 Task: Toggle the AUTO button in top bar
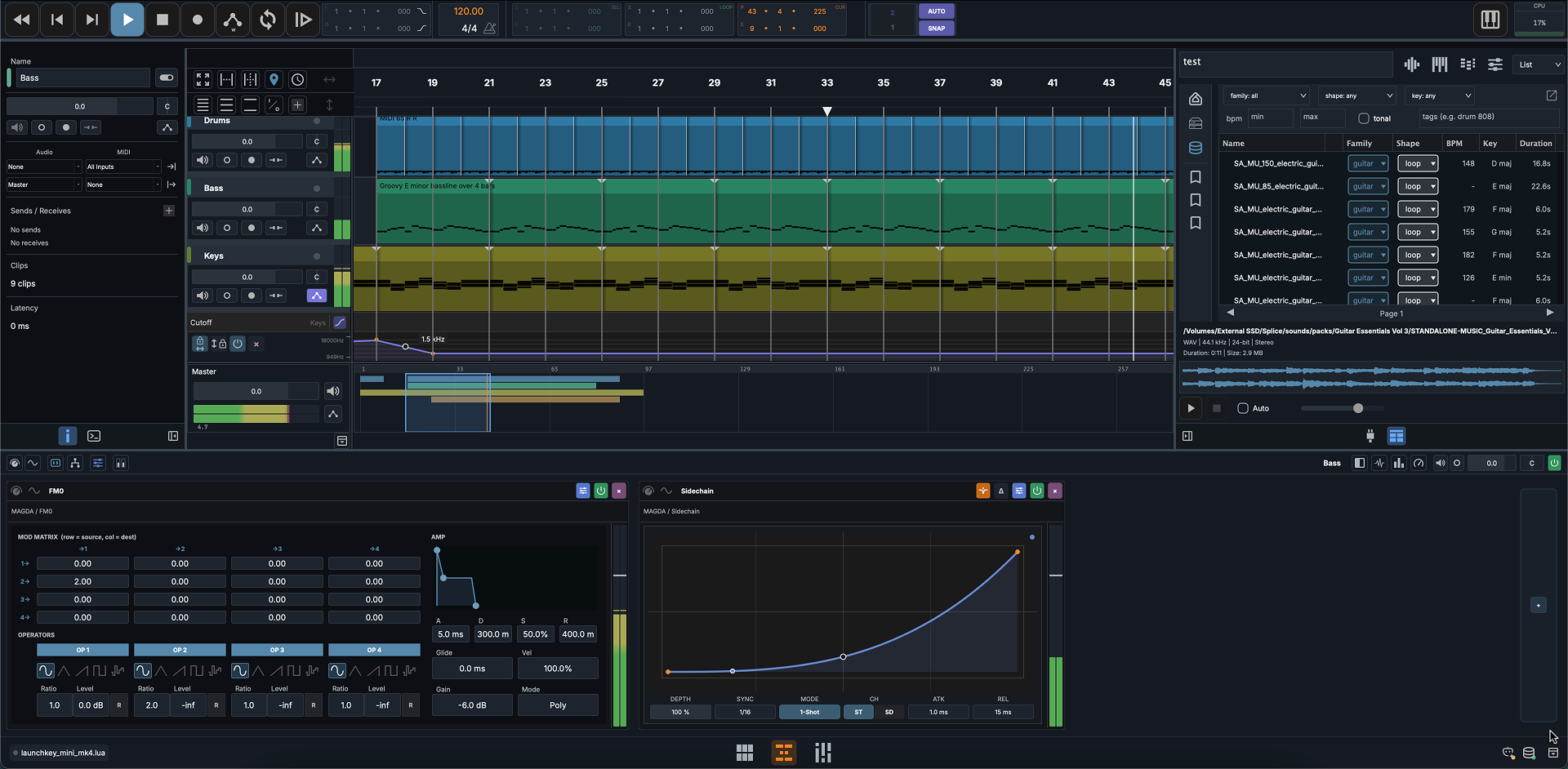(937, 11)
